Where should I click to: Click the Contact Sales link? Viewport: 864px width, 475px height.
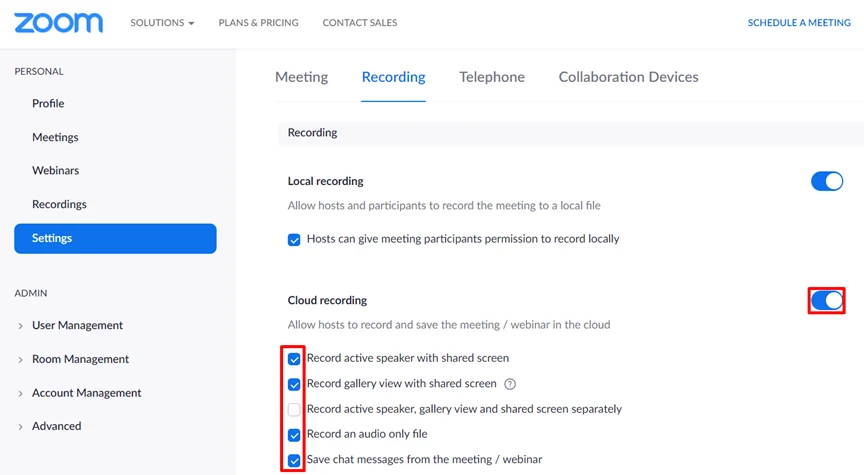360,23
